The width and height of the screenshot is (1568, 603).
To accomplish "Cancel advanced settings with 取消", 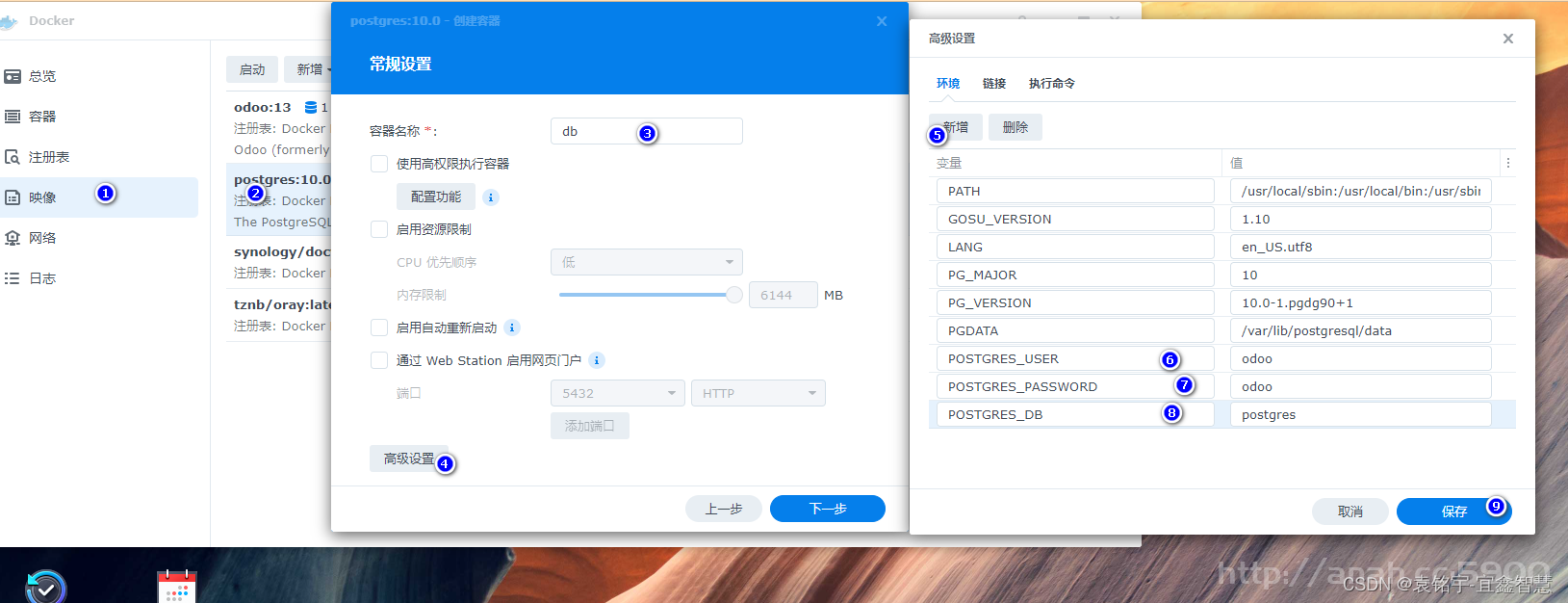I will pyautogui.click(x=1350, y=511).
